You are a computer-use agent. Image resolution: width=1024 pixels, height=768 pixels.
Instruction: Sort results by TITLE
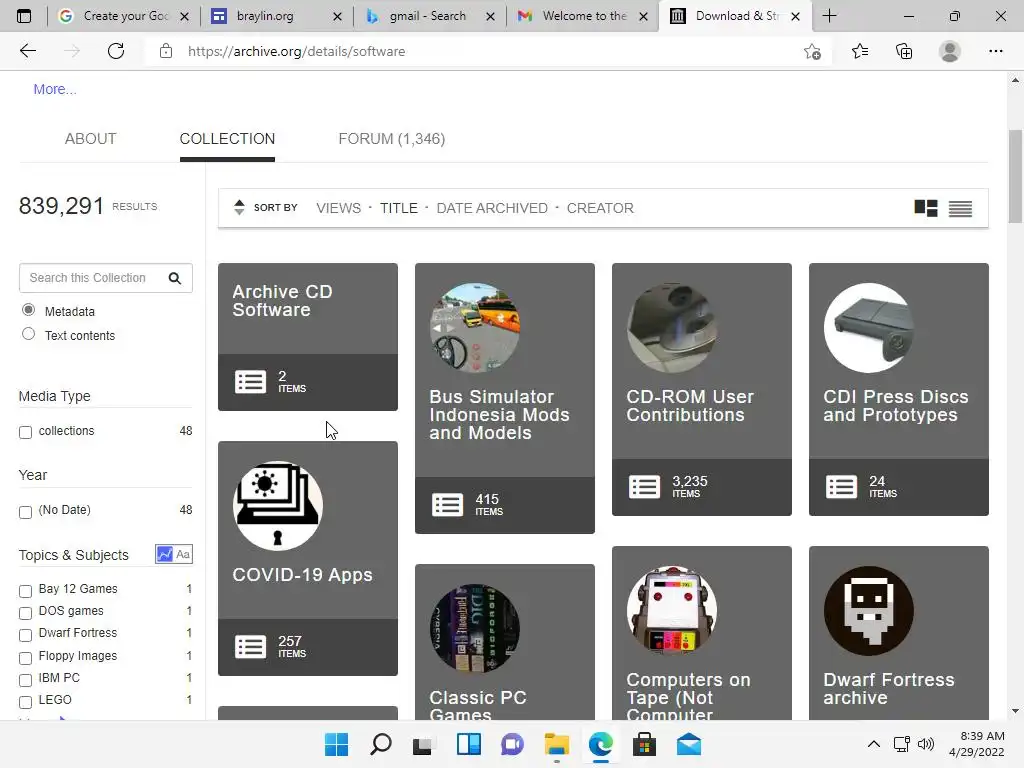click(x=398, y=208)
